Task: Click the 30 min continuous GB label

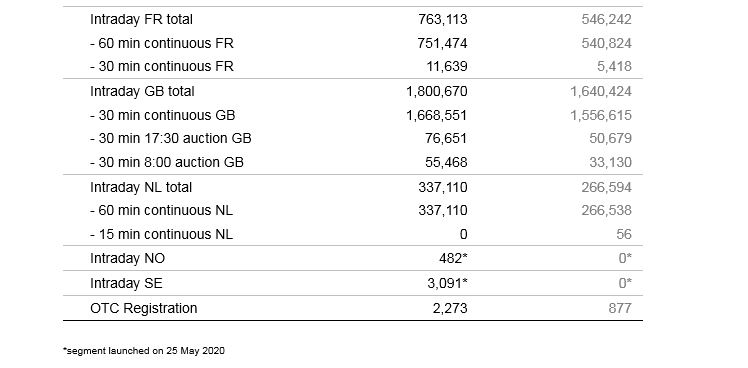Action: (163, 116)
